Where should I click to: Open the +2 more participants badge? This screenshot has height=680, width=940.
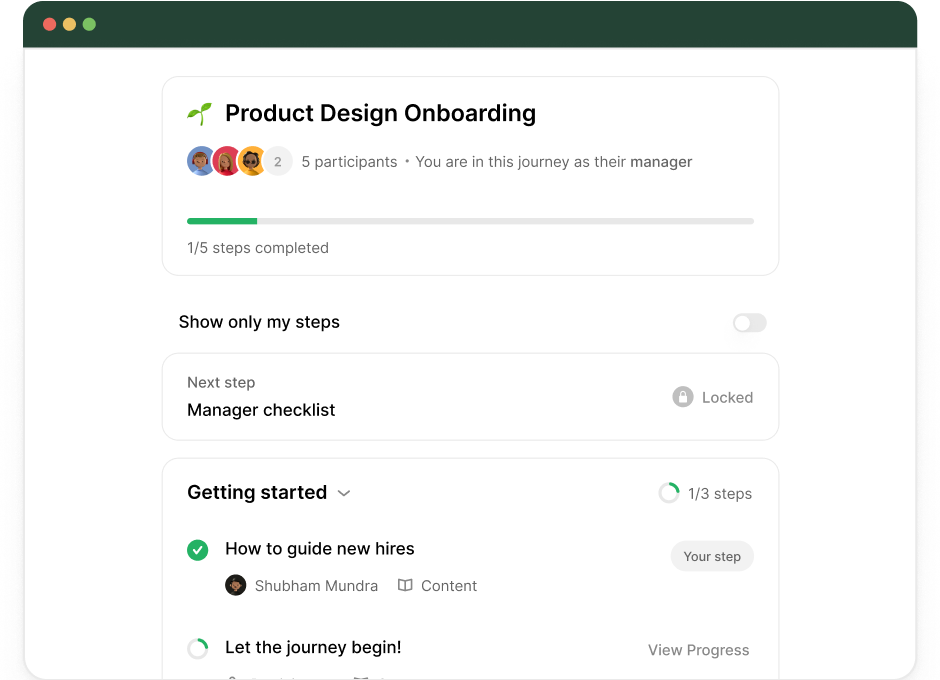[278, 161]
